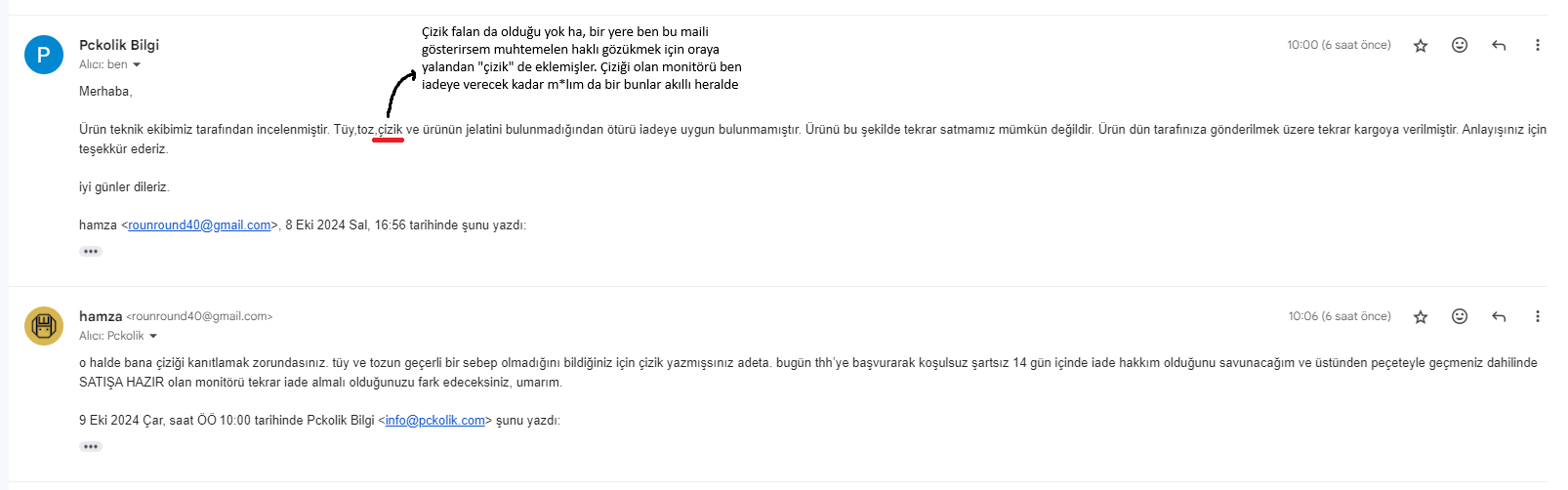Screen dimensions: 1568x490
Task: Star the hamza reply email
Action: 1421,317
